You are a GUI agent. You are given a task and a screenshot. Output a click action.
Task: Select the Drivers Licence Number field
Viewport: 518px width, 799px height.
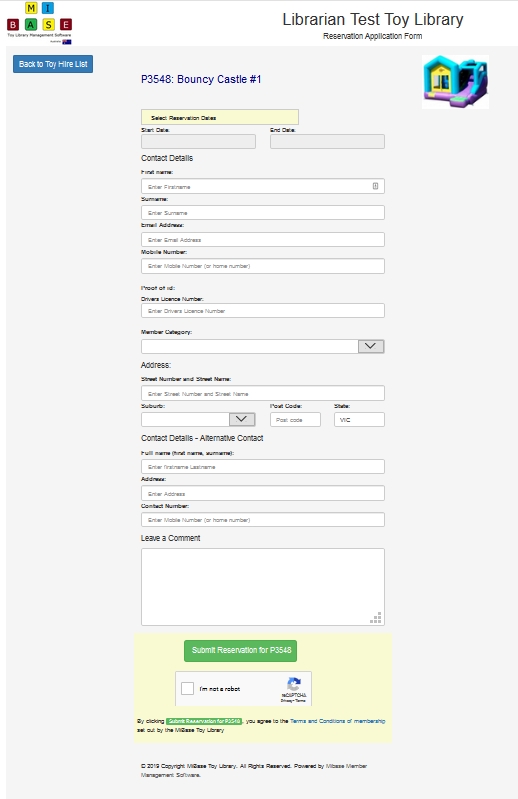(263, 310)
